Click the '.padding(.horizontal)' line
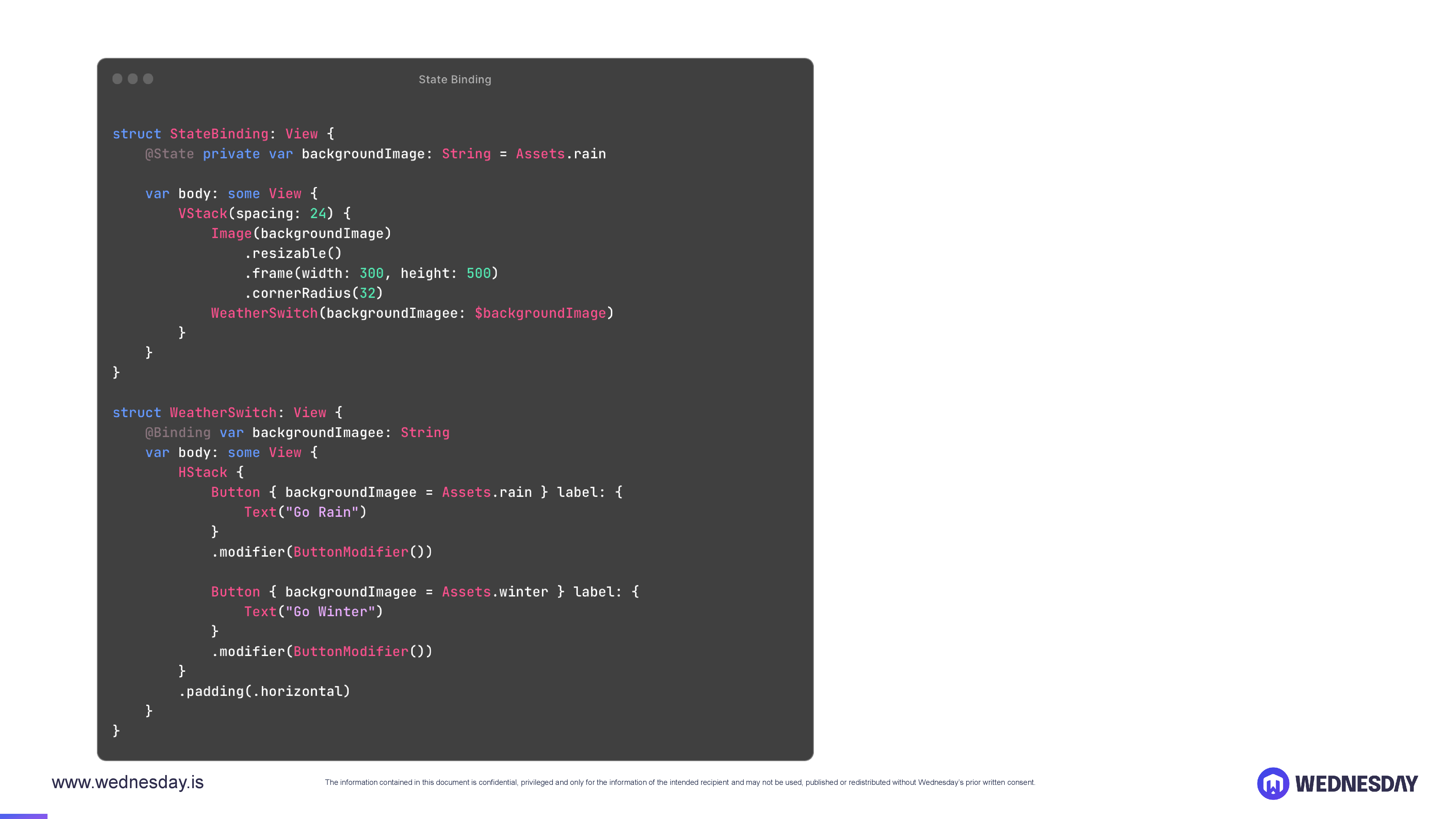 click(265, 691)
